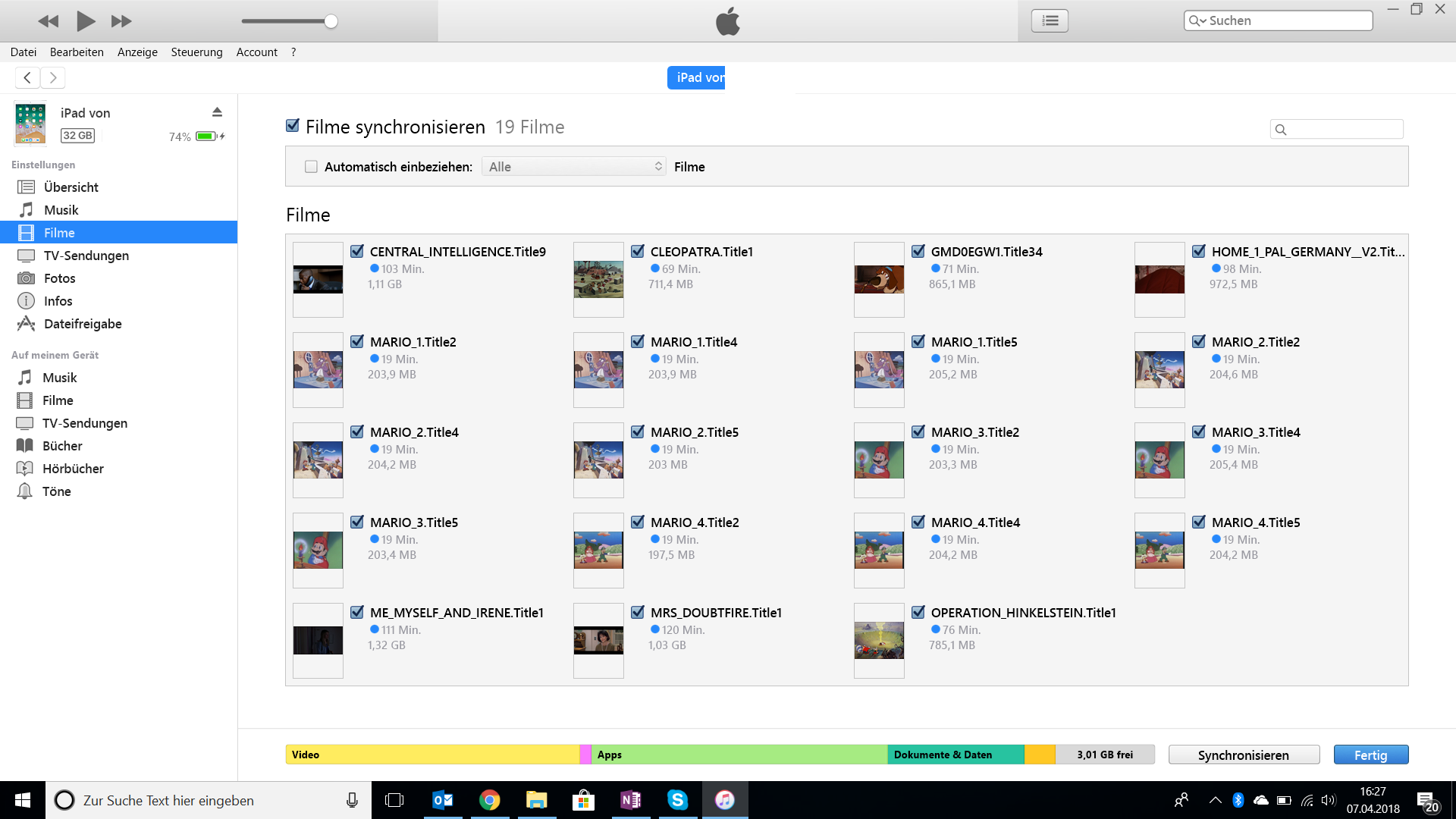Click the iTunes taskbar icon

[725, 800]
